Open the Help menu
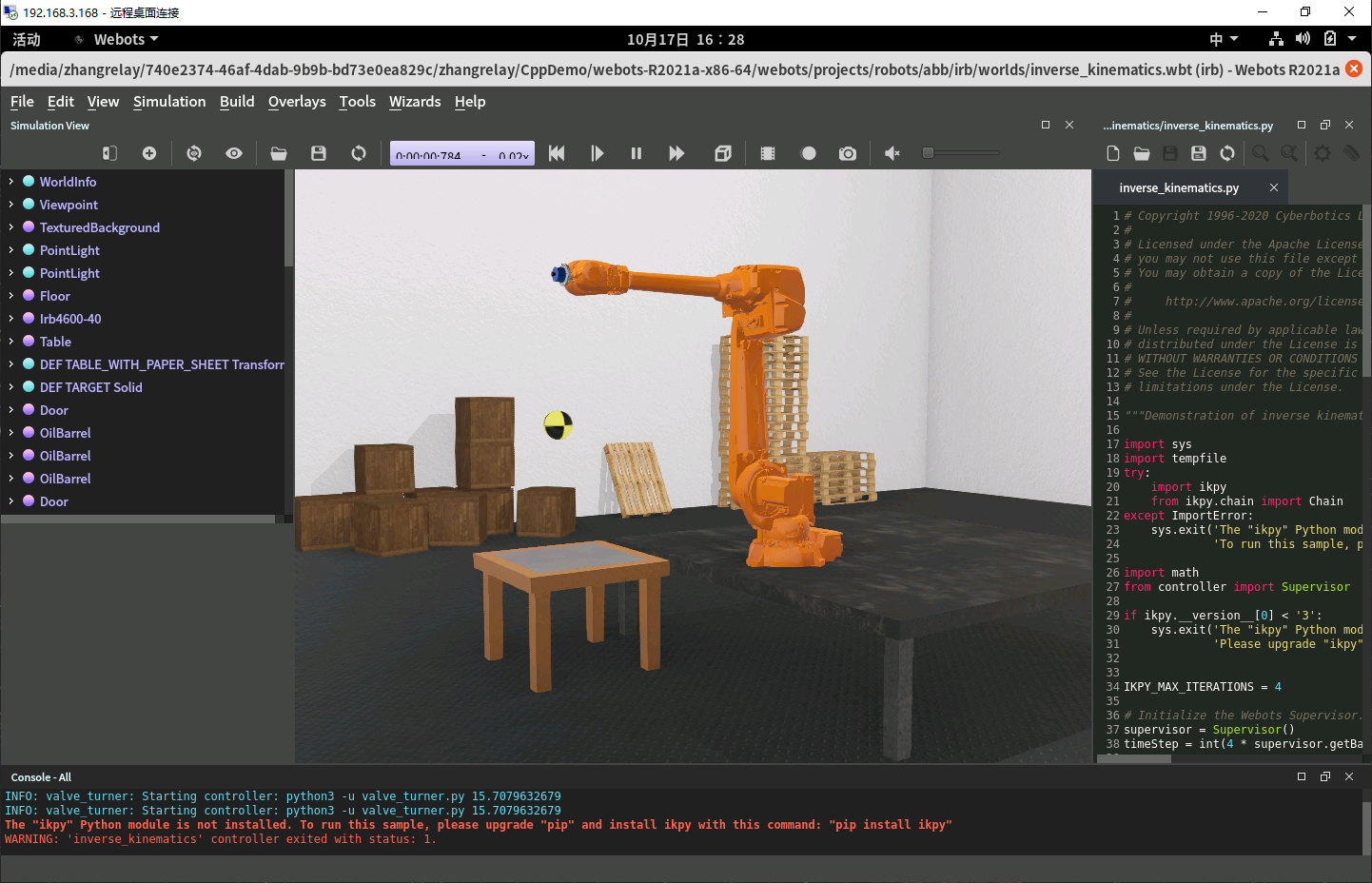The height and width of the screenshot is (883, 1372). point(470,102)
